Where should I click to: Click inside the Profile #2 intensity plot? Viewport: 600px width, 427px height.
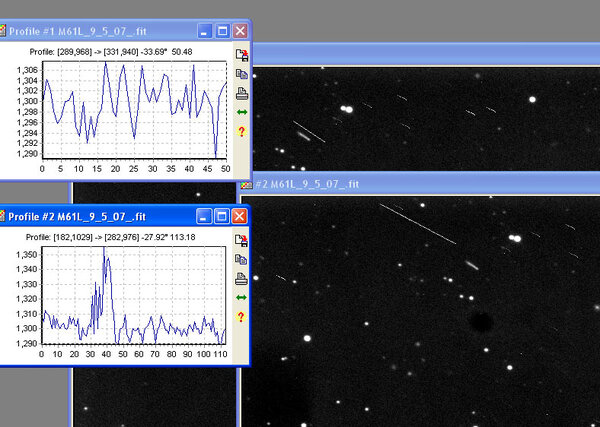pyautogui.click(x=134, y=295)
